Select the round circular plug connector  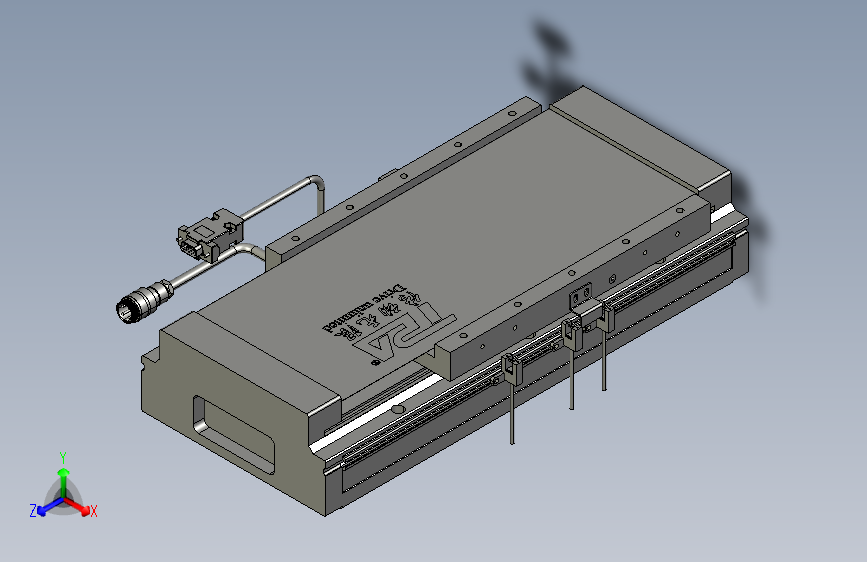(144, 301)
